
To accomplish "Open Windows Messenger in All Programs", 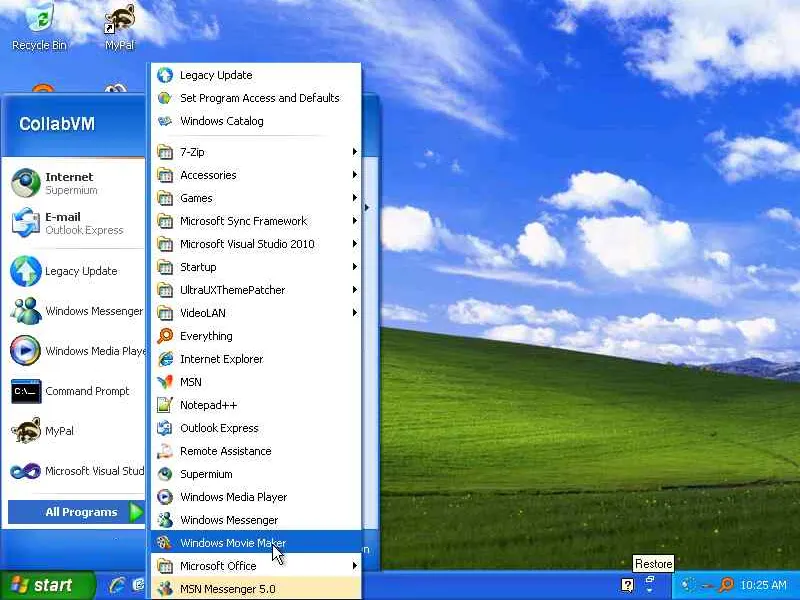I will 256,520.
